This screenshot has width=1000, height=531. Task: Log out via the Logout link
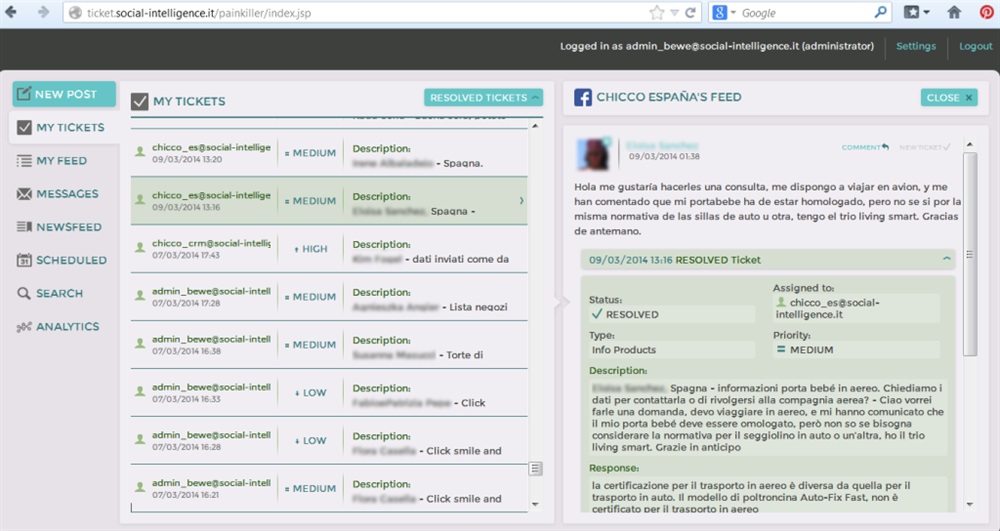click(x=976, y=46)
